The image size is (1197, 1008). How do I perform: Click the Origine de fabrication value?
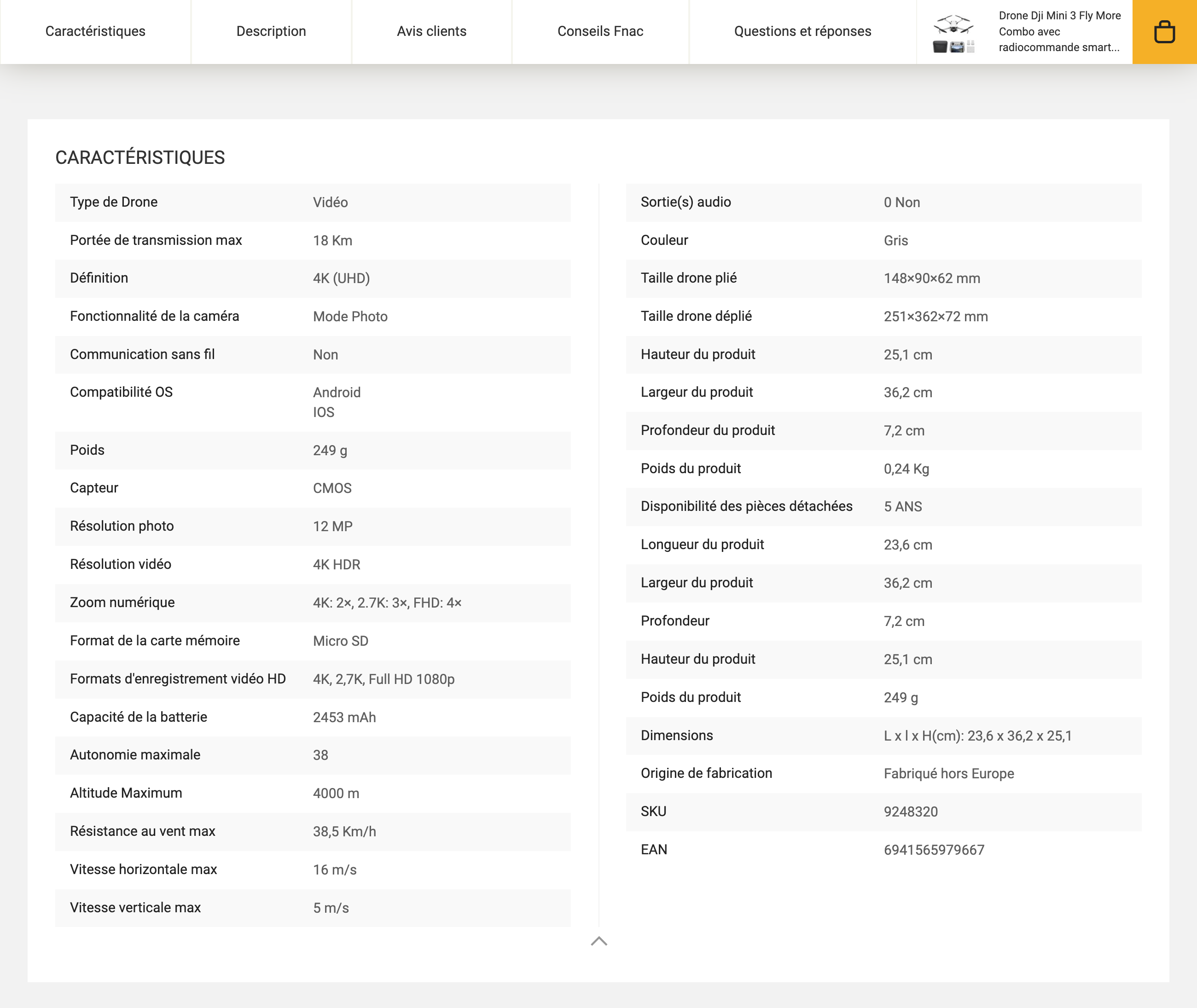click(949, 773)
